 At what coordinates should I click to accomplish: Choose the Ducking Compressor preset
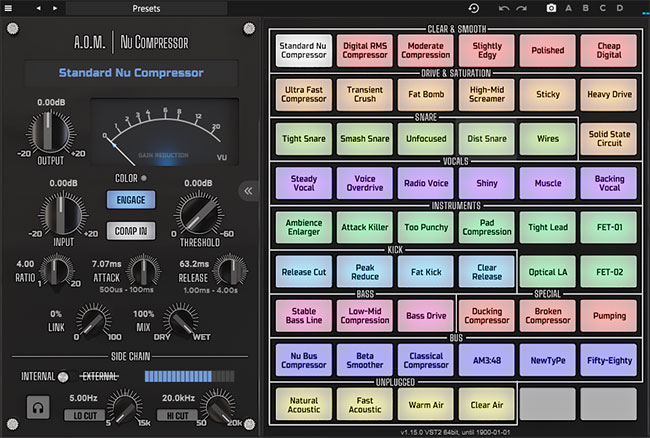pyautogui.click(x=487, y=316)
